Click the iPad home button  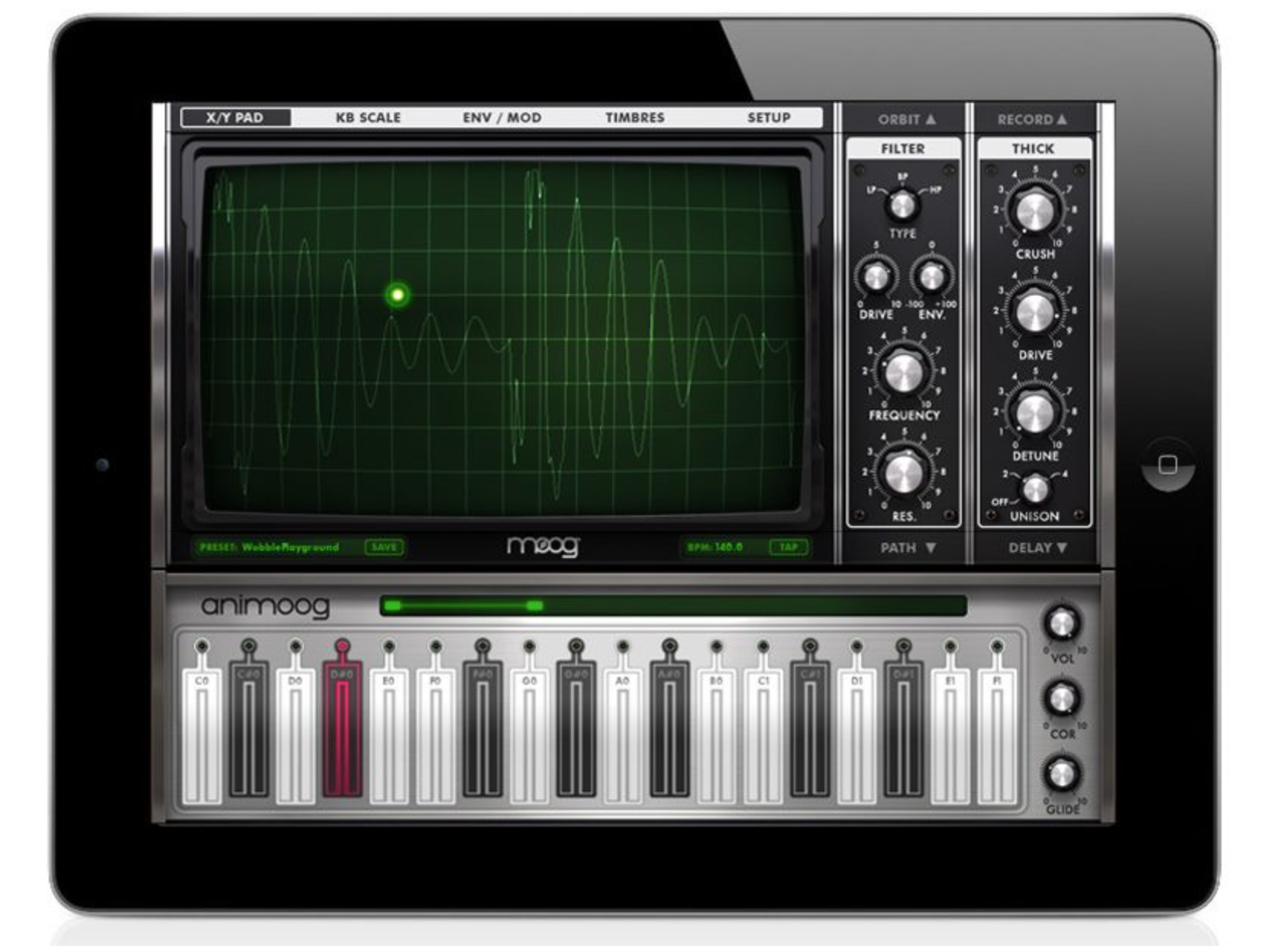(1167, 464)
